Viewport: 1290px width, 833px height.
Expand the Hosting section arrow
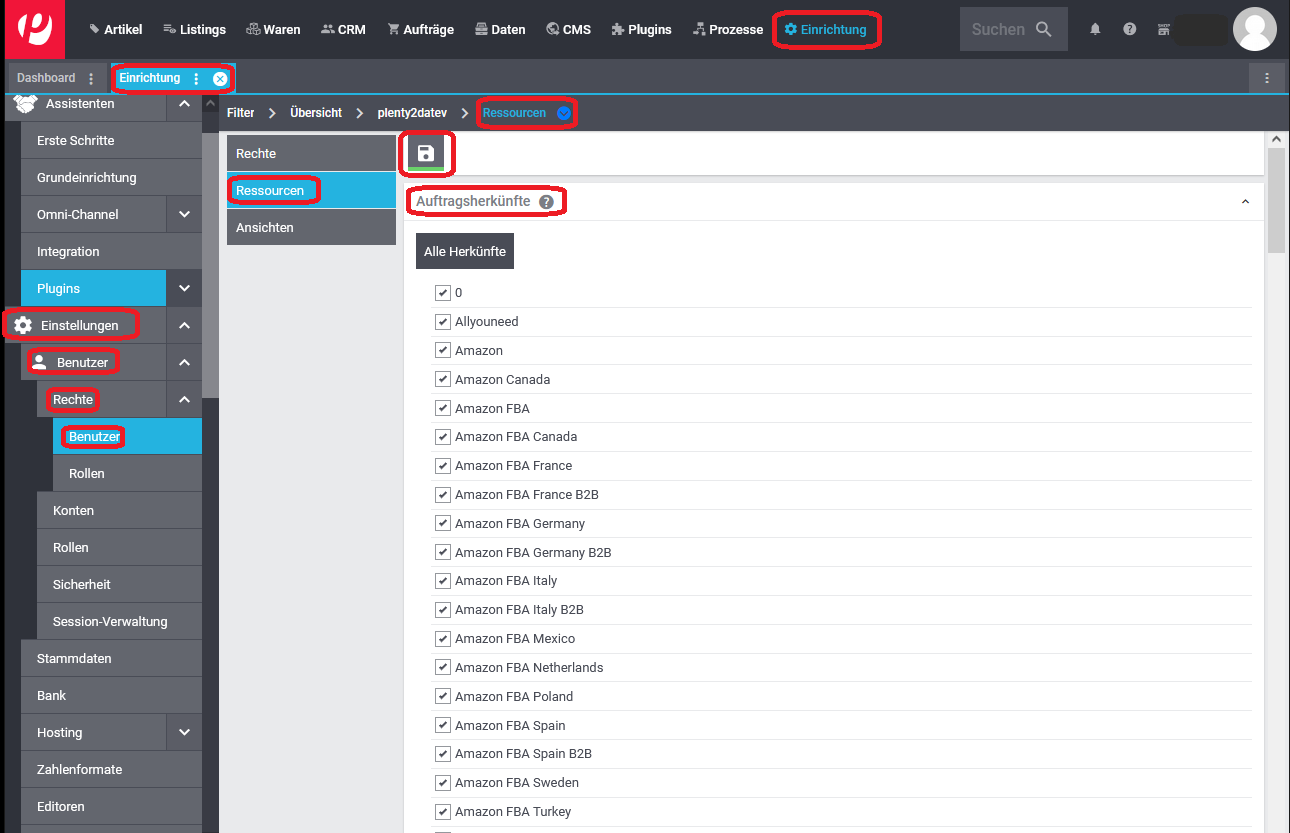tap(184, 732)
